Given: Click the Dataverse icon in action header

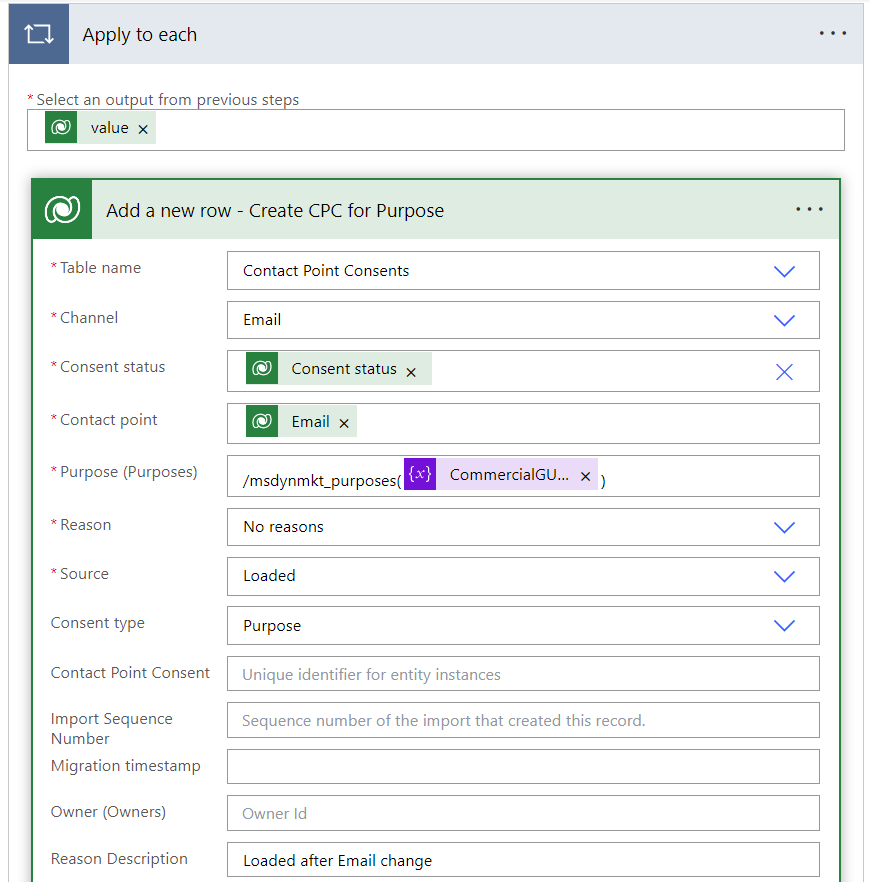Looking at the screenshot, I should click(62, 210).
